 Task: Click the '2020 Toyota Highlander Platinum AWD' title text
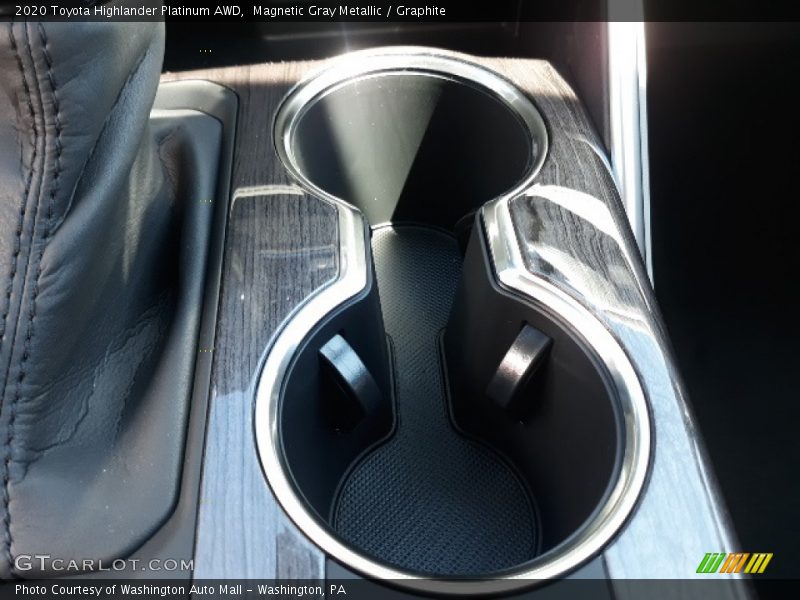tap(129, 11)
